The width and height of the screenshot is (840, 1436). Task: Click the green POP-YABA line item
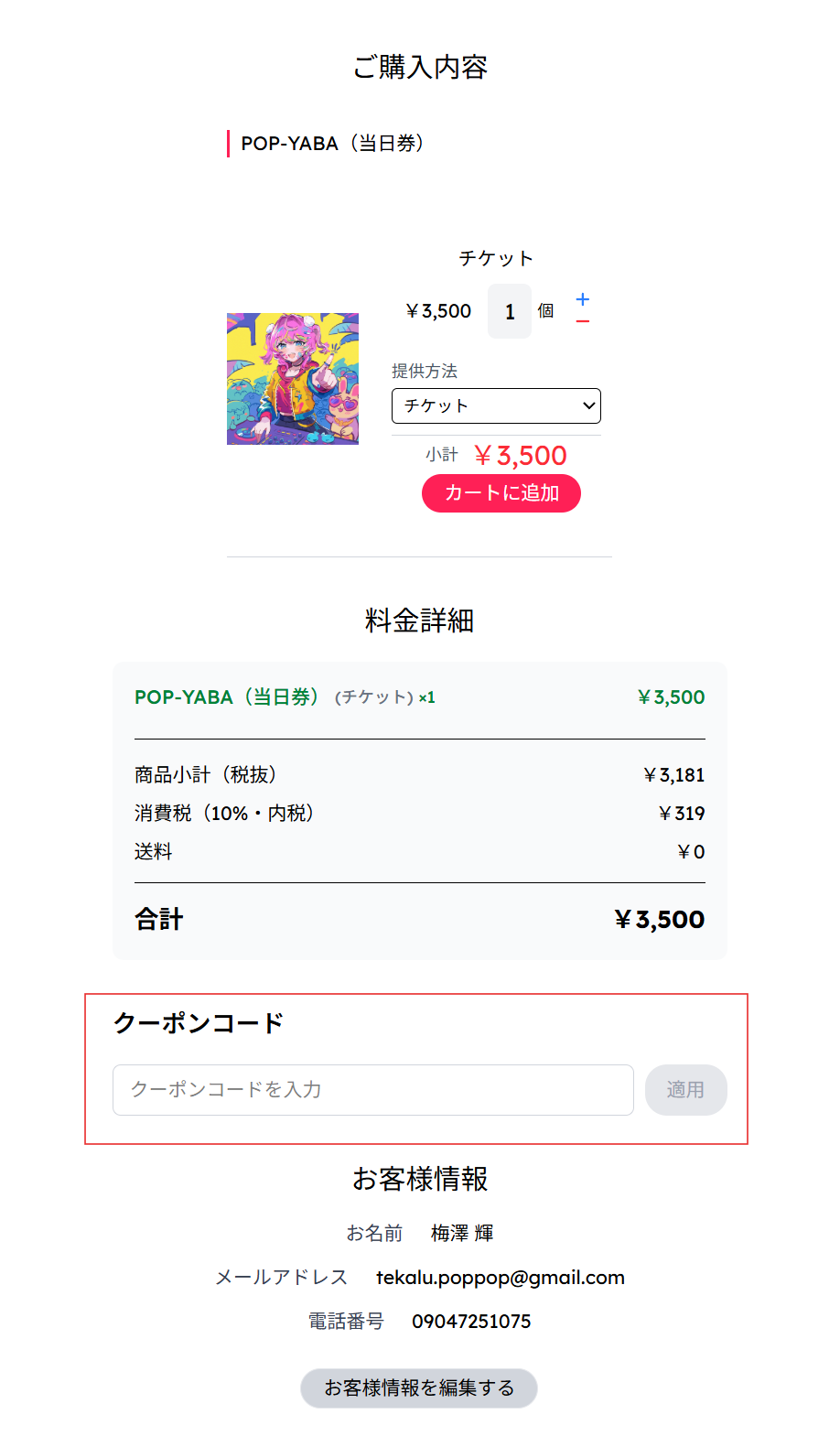pyautogui.click(x=285, y=697)
